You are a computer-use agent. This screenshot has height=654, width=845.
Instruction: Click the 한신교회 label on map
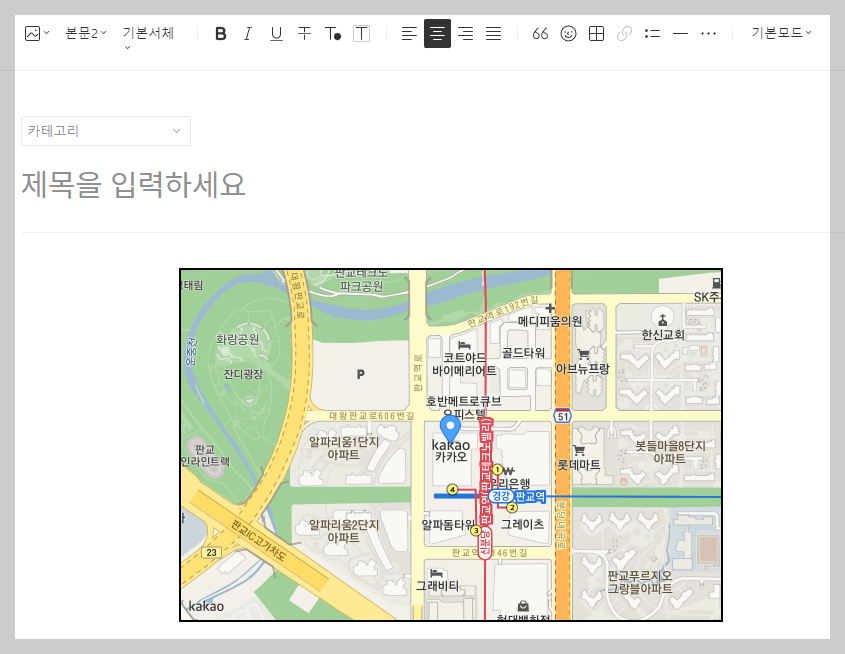point(663,335)
